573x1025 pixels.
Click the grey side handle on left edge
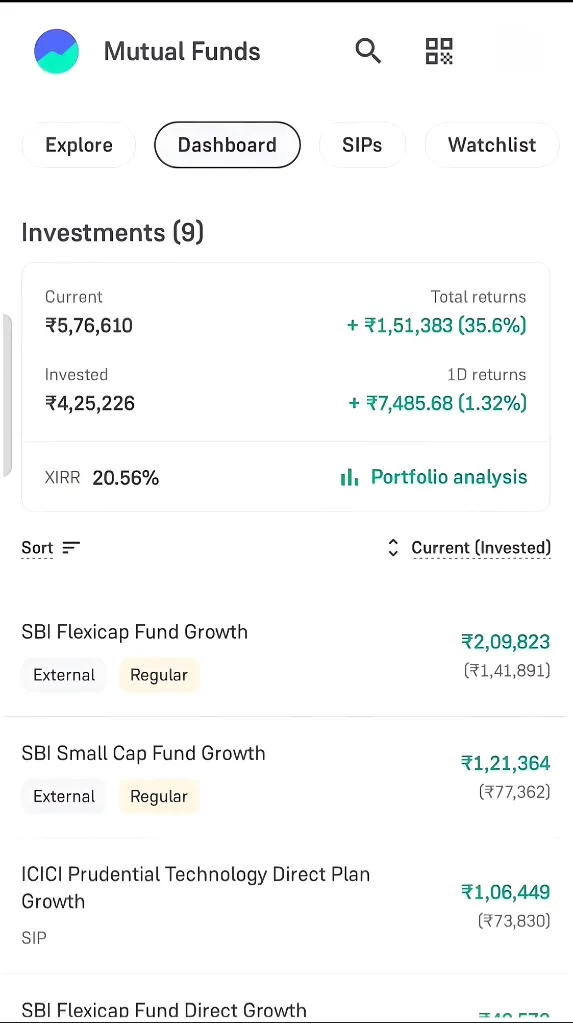point(7,395)
